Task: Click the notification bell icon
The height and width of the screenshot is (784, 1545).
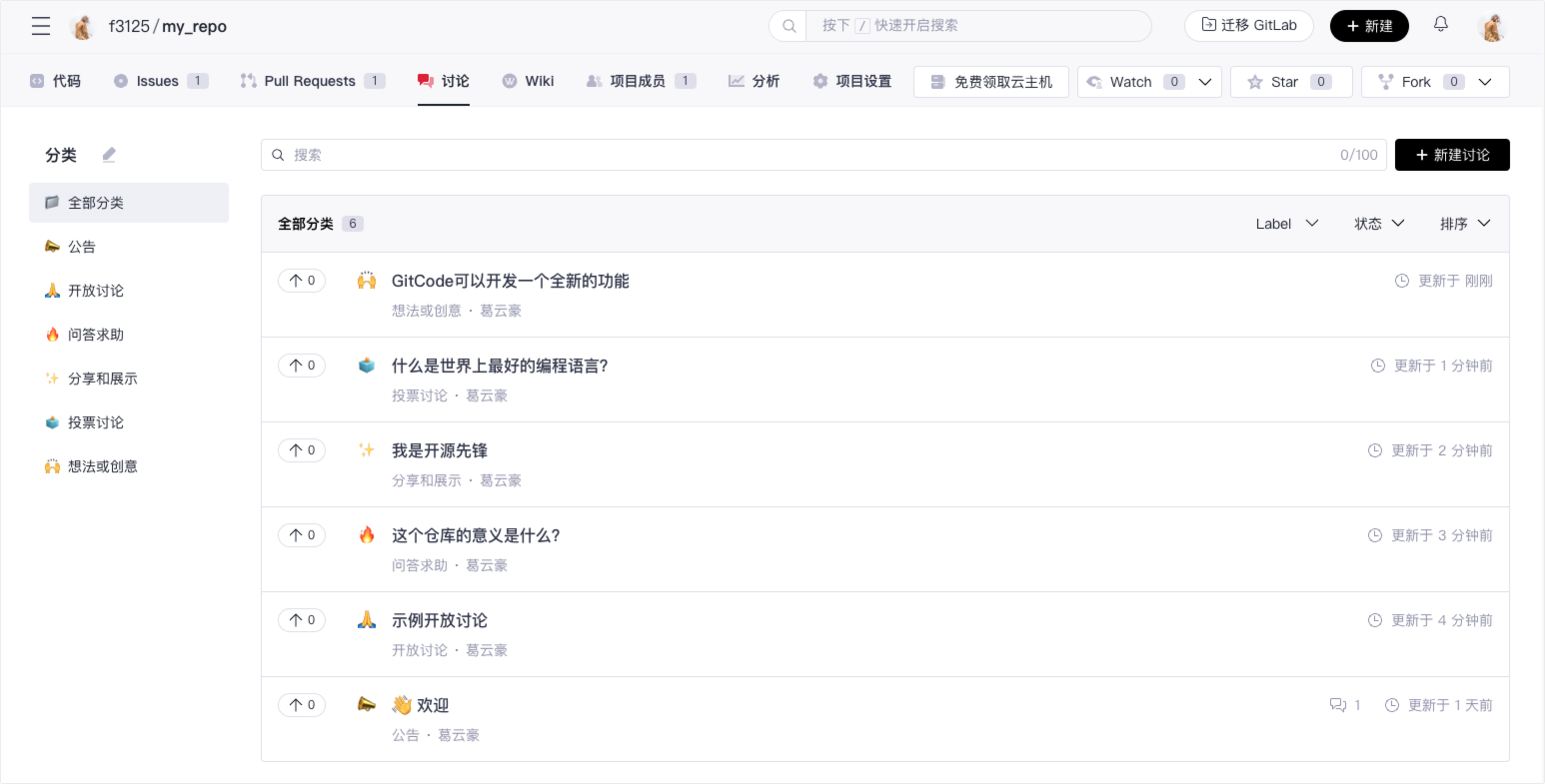Action: (1440, 25)
